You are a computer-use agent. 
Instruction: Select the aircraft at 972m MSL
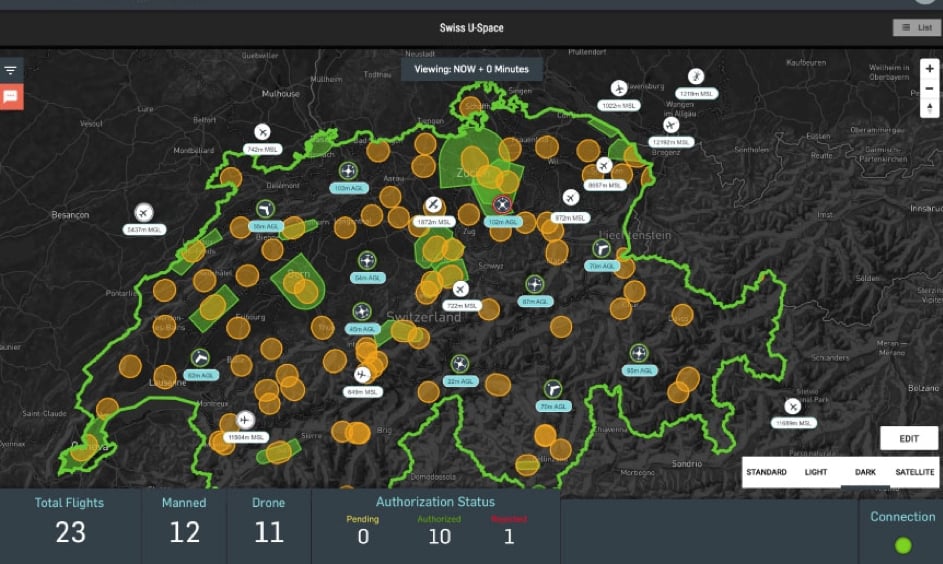coord(571,197)
